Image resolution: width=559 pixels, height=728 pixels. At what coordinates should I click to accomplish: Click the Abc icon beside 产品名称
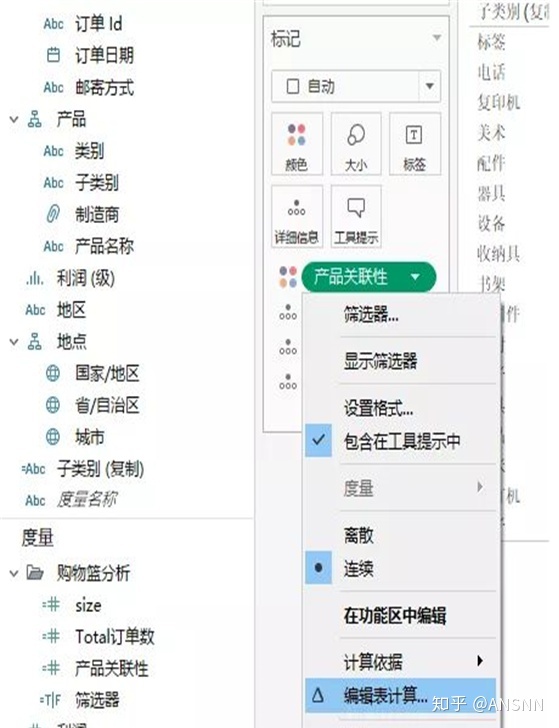[x=53, y=246]
